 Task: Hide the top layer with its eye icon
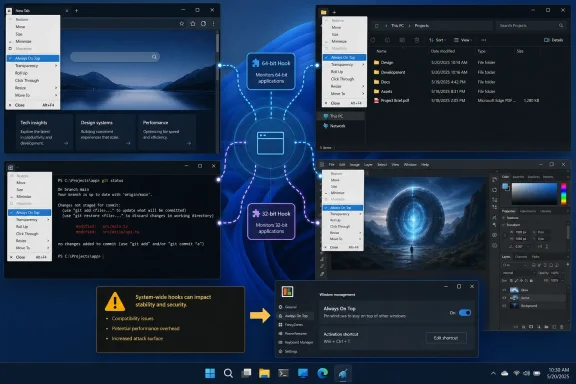pos(504,290)
